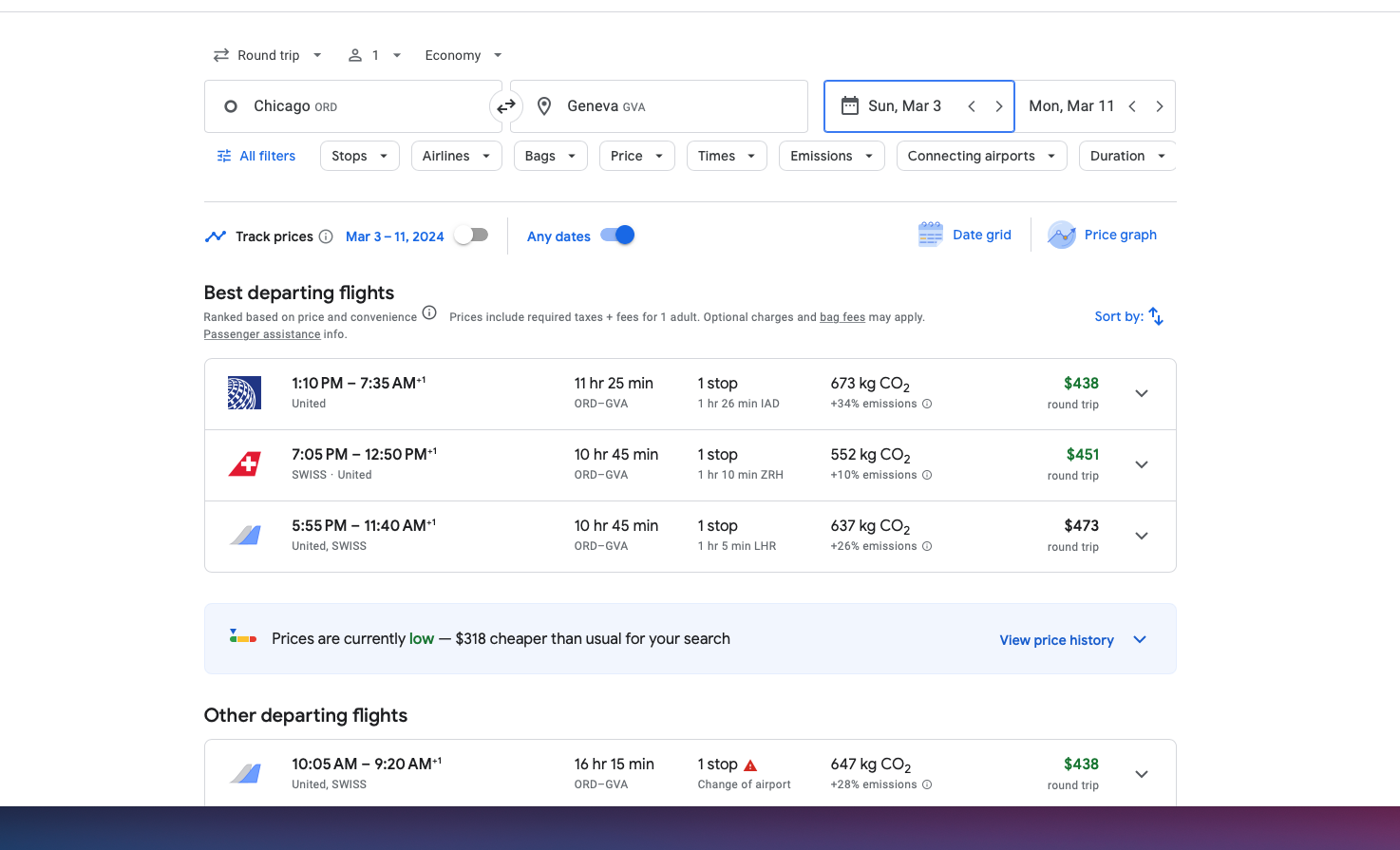Click the Sort by arrows icon
Screen dimensions: 1400x850
click(x=1156, y=316)
